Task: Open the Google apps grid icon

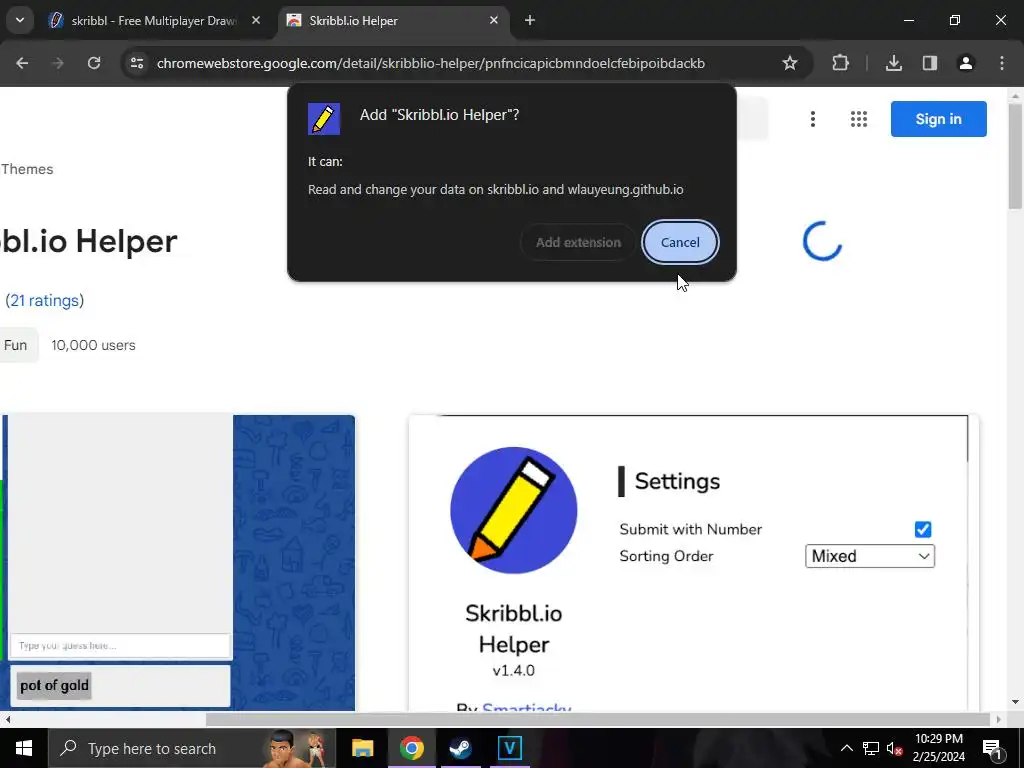Action: tap(859, 119)
